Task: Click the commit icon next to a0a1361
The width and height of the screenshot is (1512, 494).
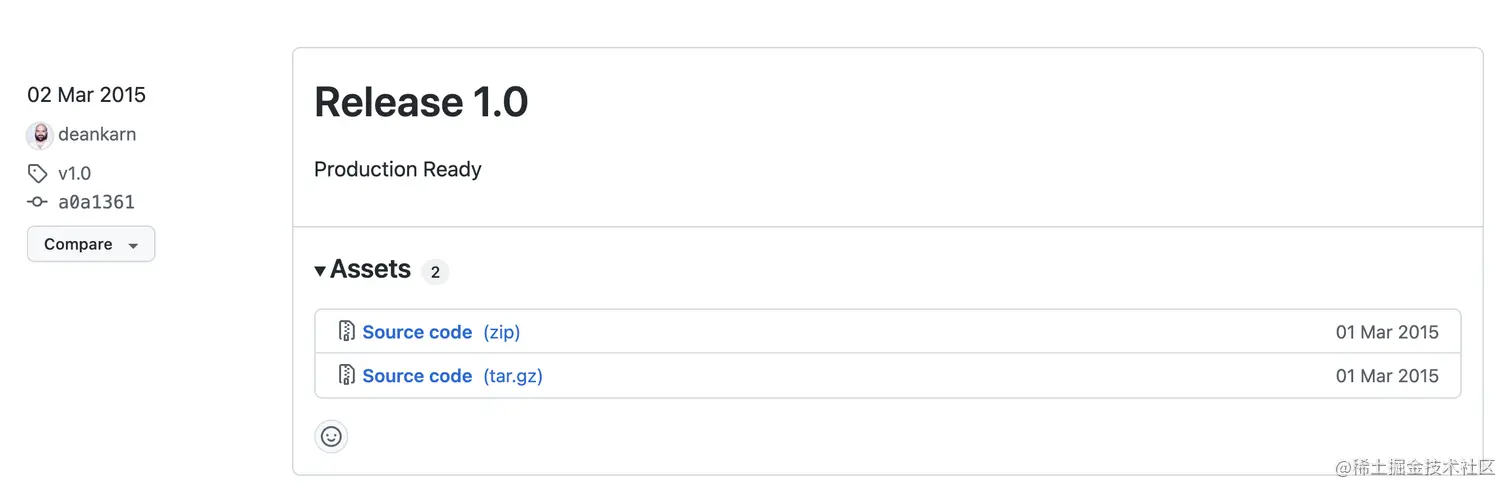Action: coord(38,202)
